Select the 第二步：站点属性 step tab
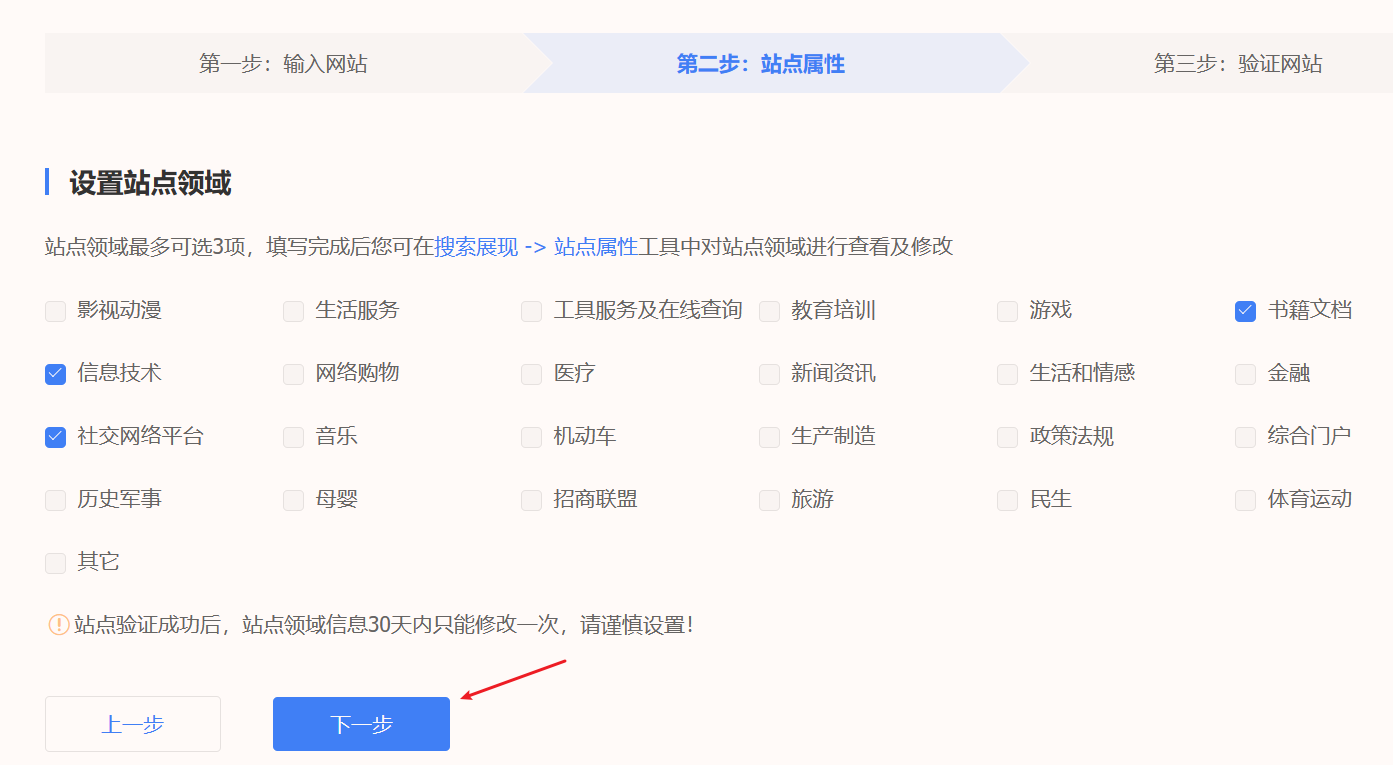 pyautogui.click(x=760, y=64)
